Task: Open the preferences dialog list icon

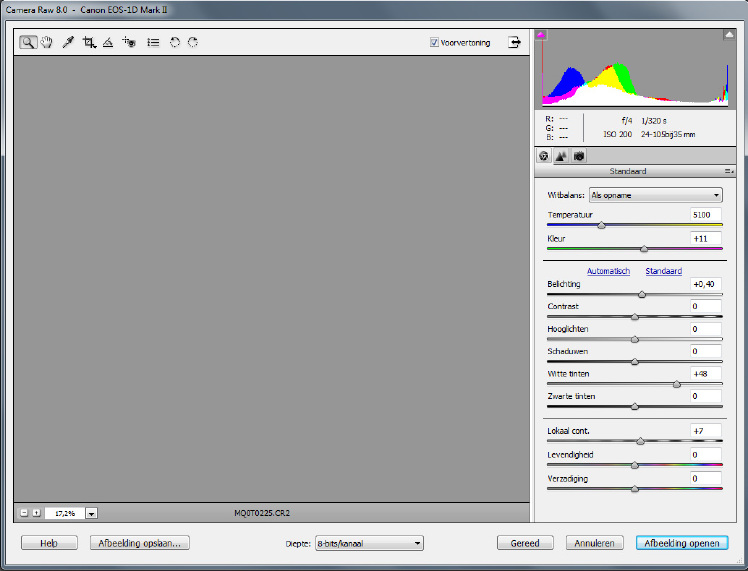Action: click(x=153, y=42)
